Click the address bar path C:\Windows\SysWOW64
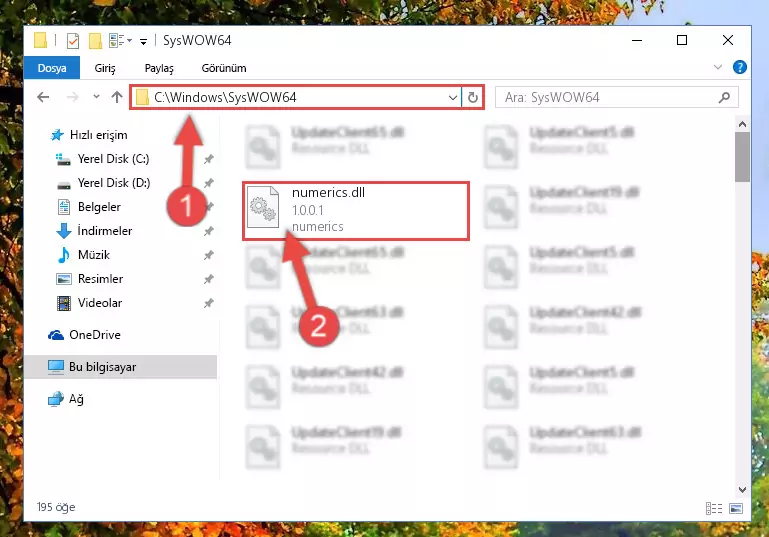The image size is (769, 537). (x=225, y=97)
